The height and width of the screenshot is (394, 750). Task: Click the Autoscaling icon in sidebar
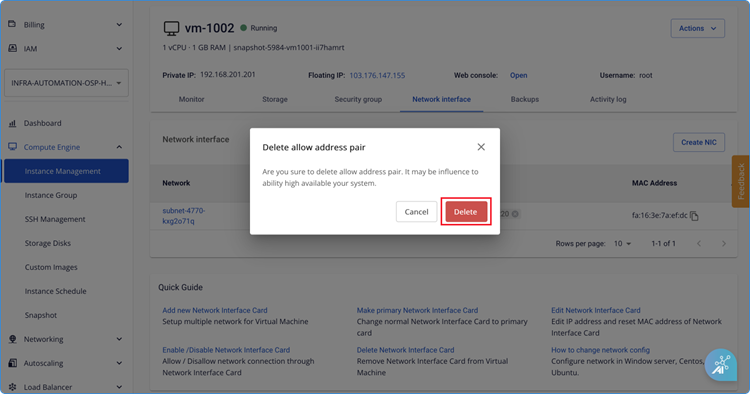point(12,363)
